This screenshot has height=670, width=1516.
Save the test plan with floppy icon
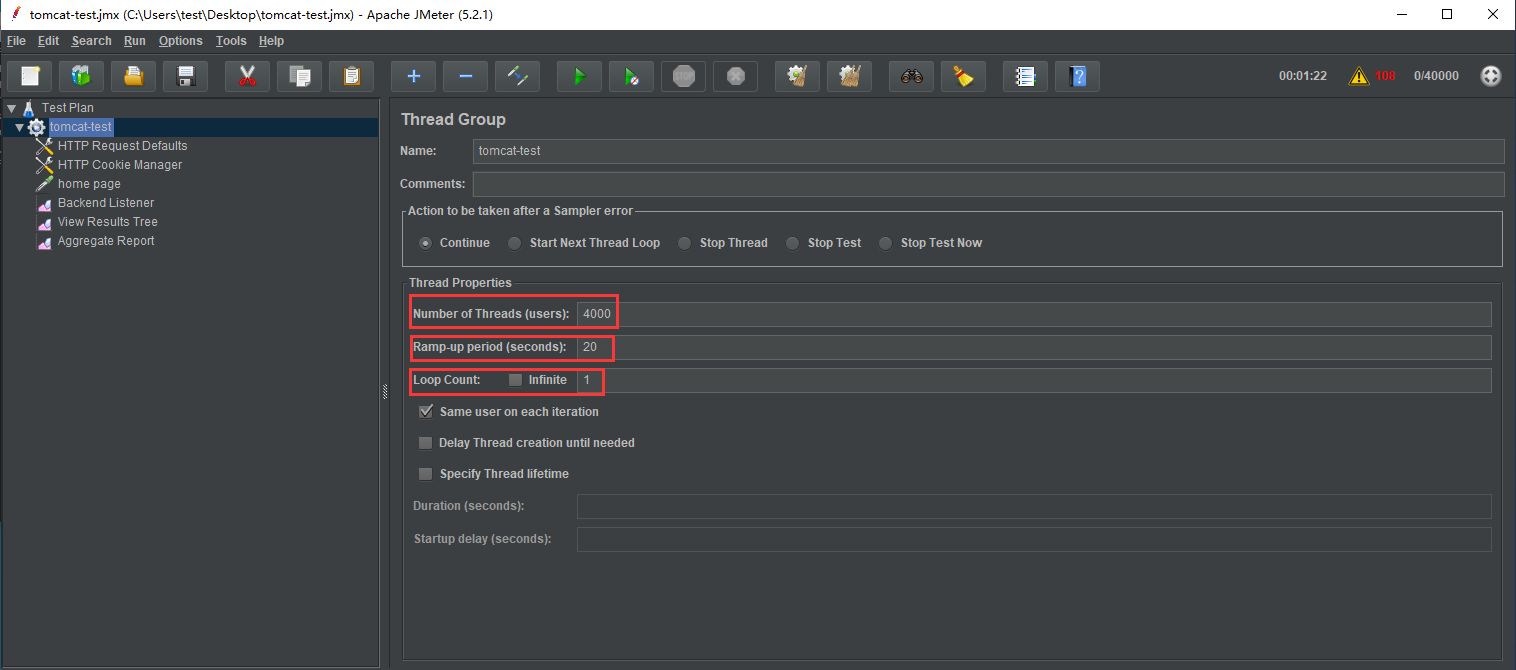tap(186, 76)
